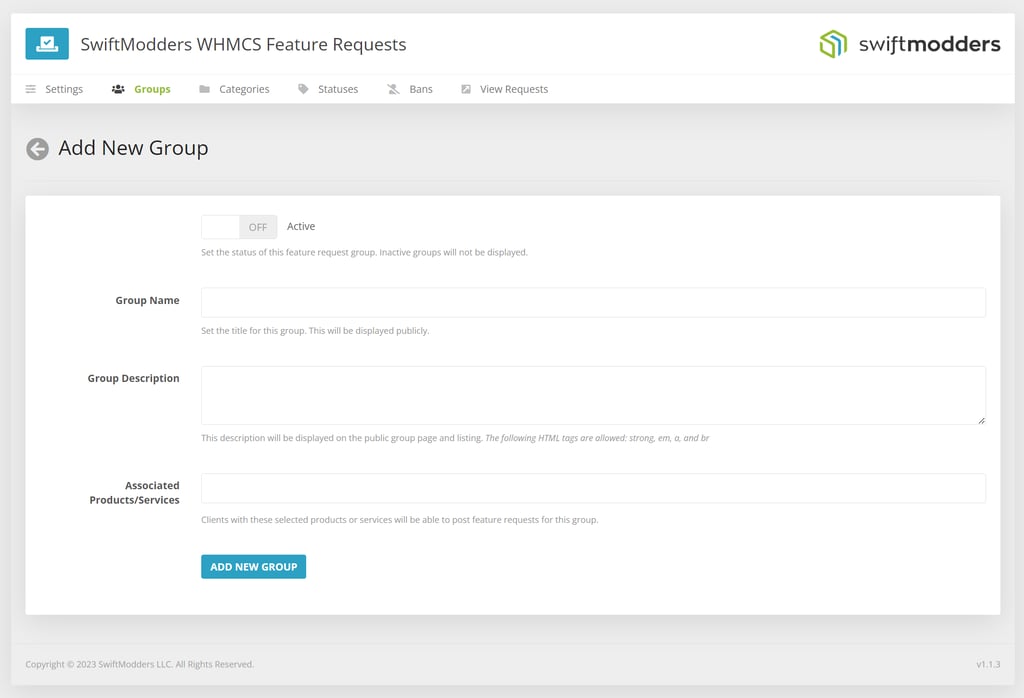Click the Copyright 2023 SwiftModders footer text

[140, 664]
